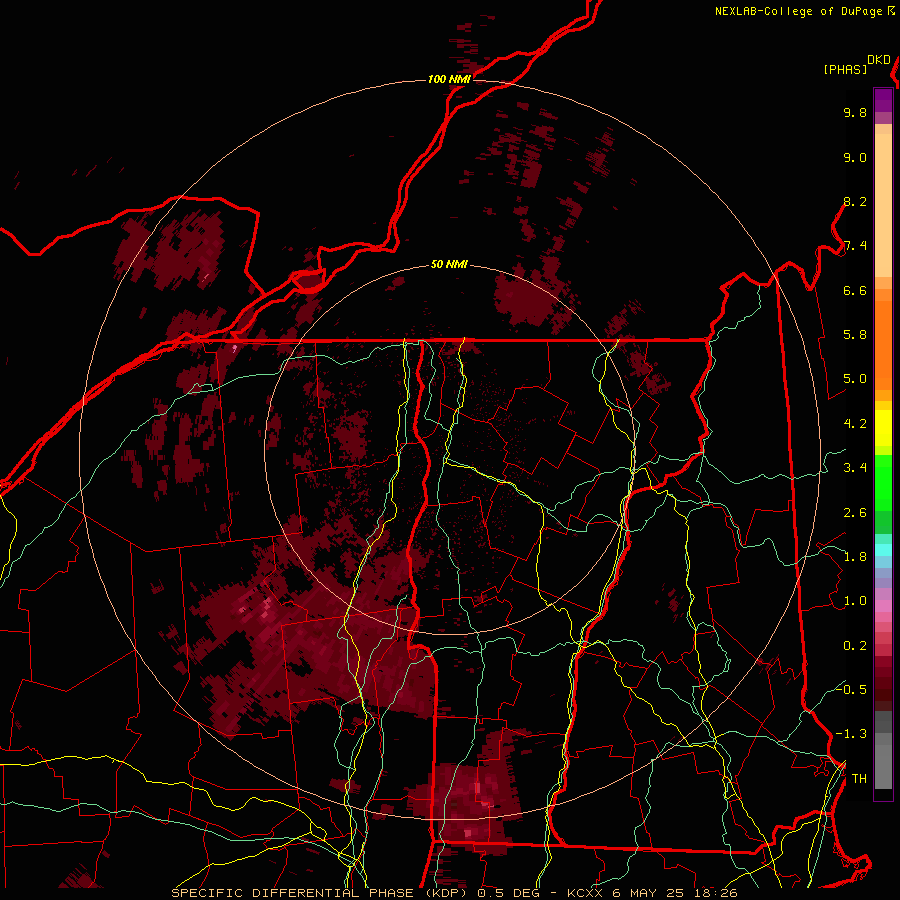Click the 3.4 value on the scale

coord(855,468)
